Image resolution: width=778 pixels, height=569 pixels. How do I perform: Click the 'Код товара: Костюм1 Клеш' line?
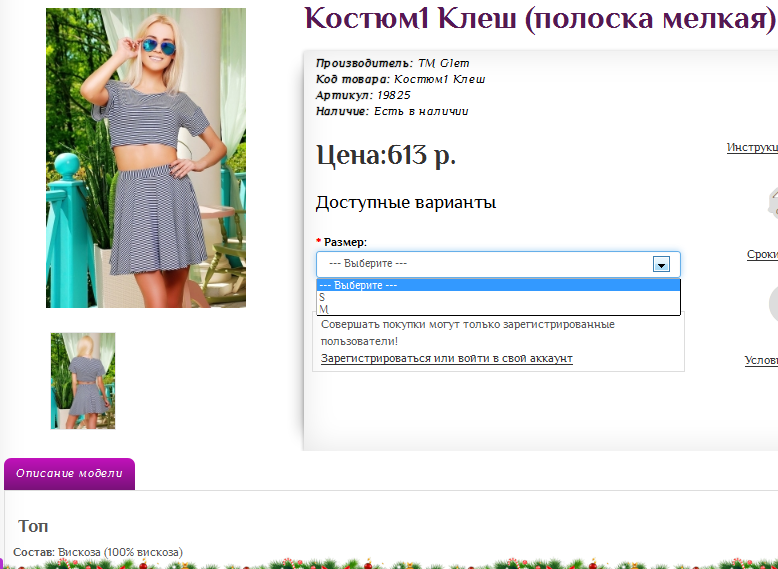[x=400, y=79]
